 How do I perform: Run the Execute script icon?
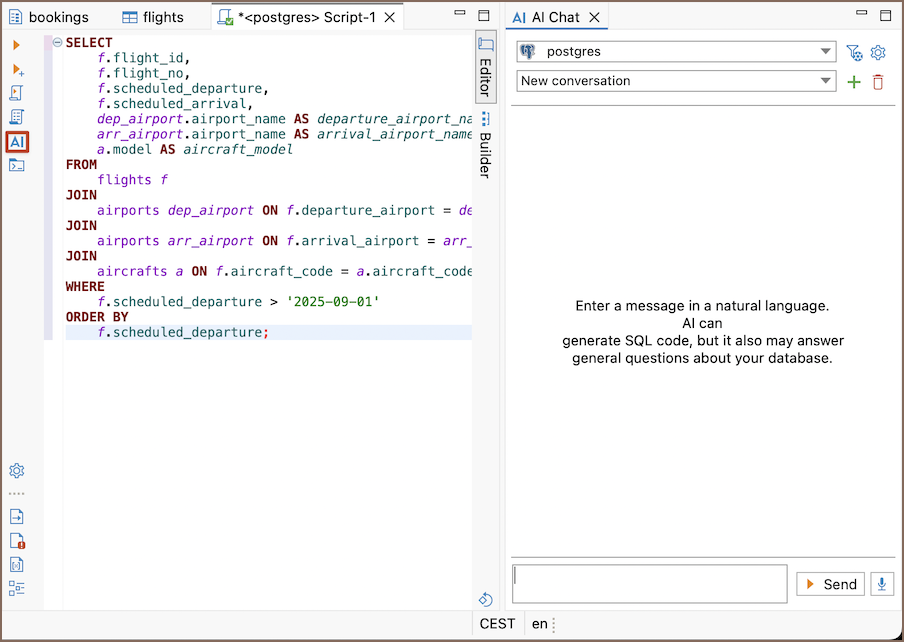tap(17, 93)
